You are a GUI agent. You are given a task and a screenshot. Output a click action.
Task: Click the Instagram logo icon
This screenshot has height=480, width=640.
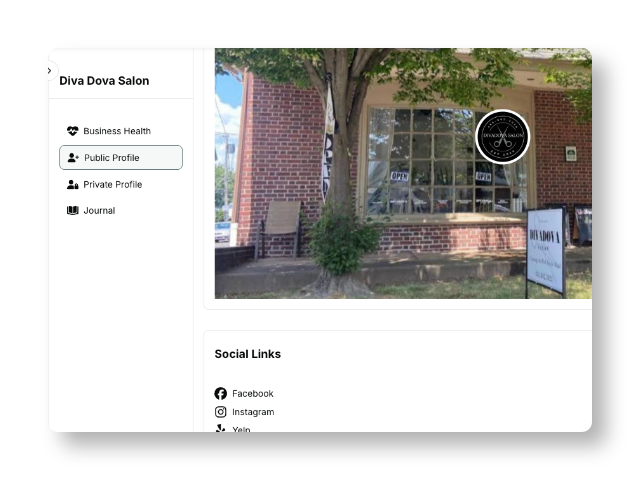pyautogui.click(x=220, y=412)
